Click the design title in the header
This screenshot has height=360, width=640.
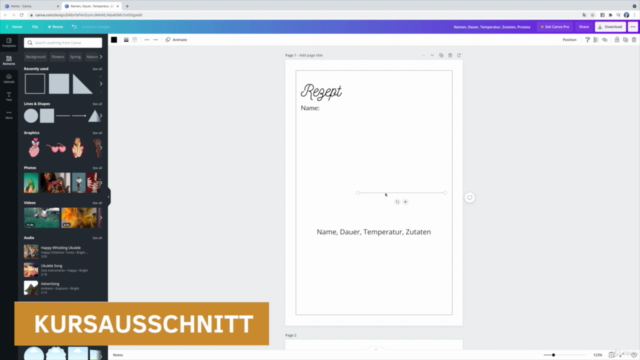coord(492,27)
